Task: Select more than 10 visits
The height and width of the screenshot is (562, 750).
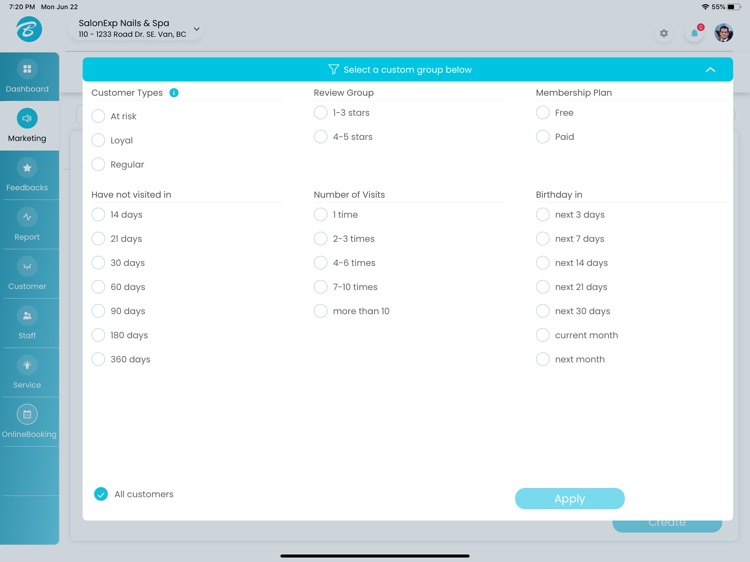Action: tap(320, 311)
